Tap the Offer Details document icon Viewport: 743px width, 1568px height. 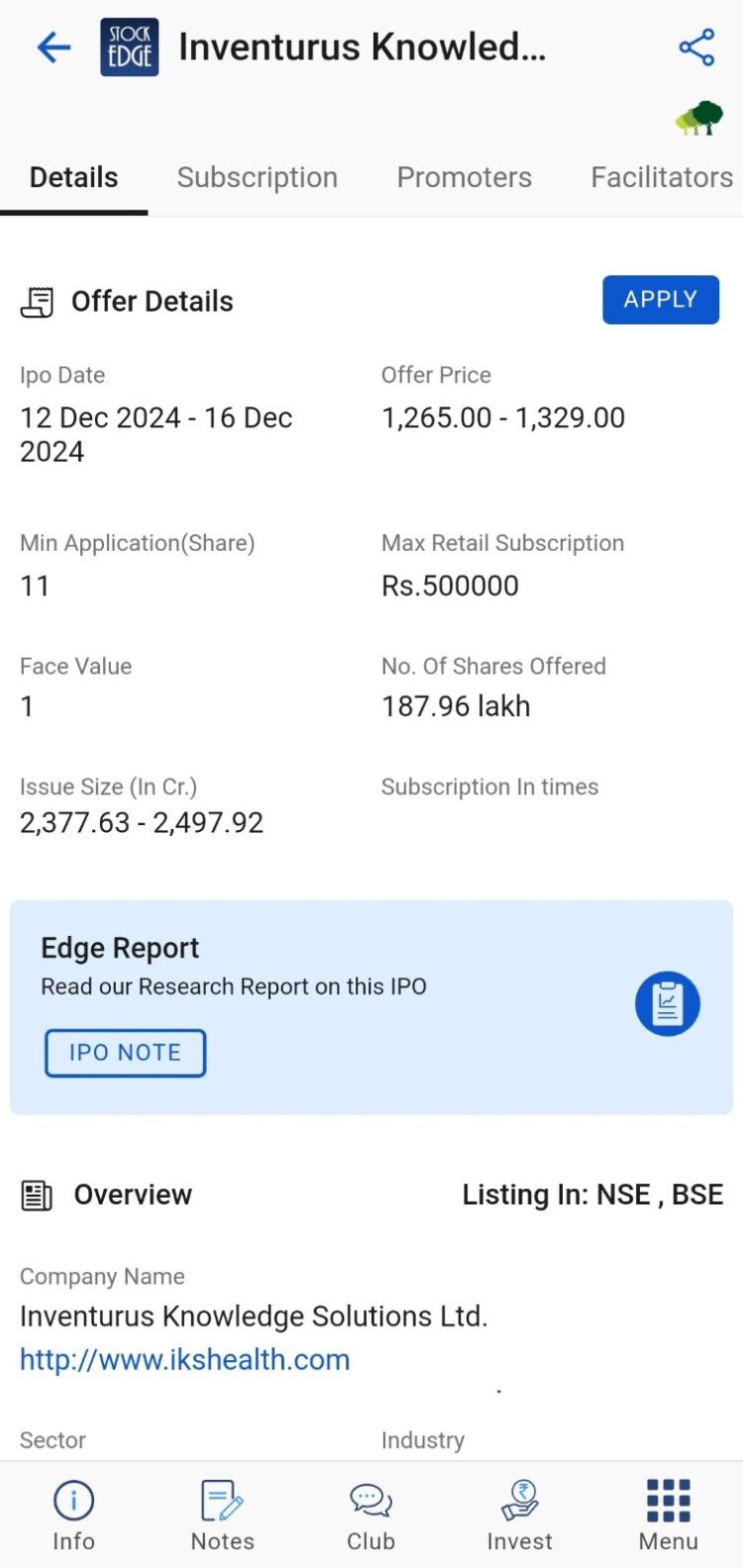[x=38, y=302]
